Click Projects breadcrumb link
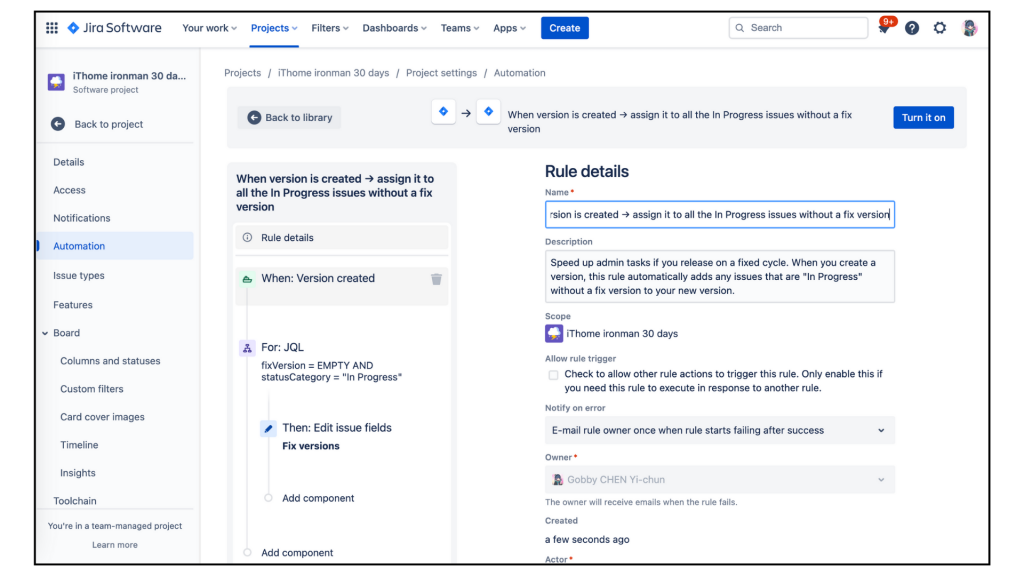The image size is (1024, 576). (x=242, y=73)
